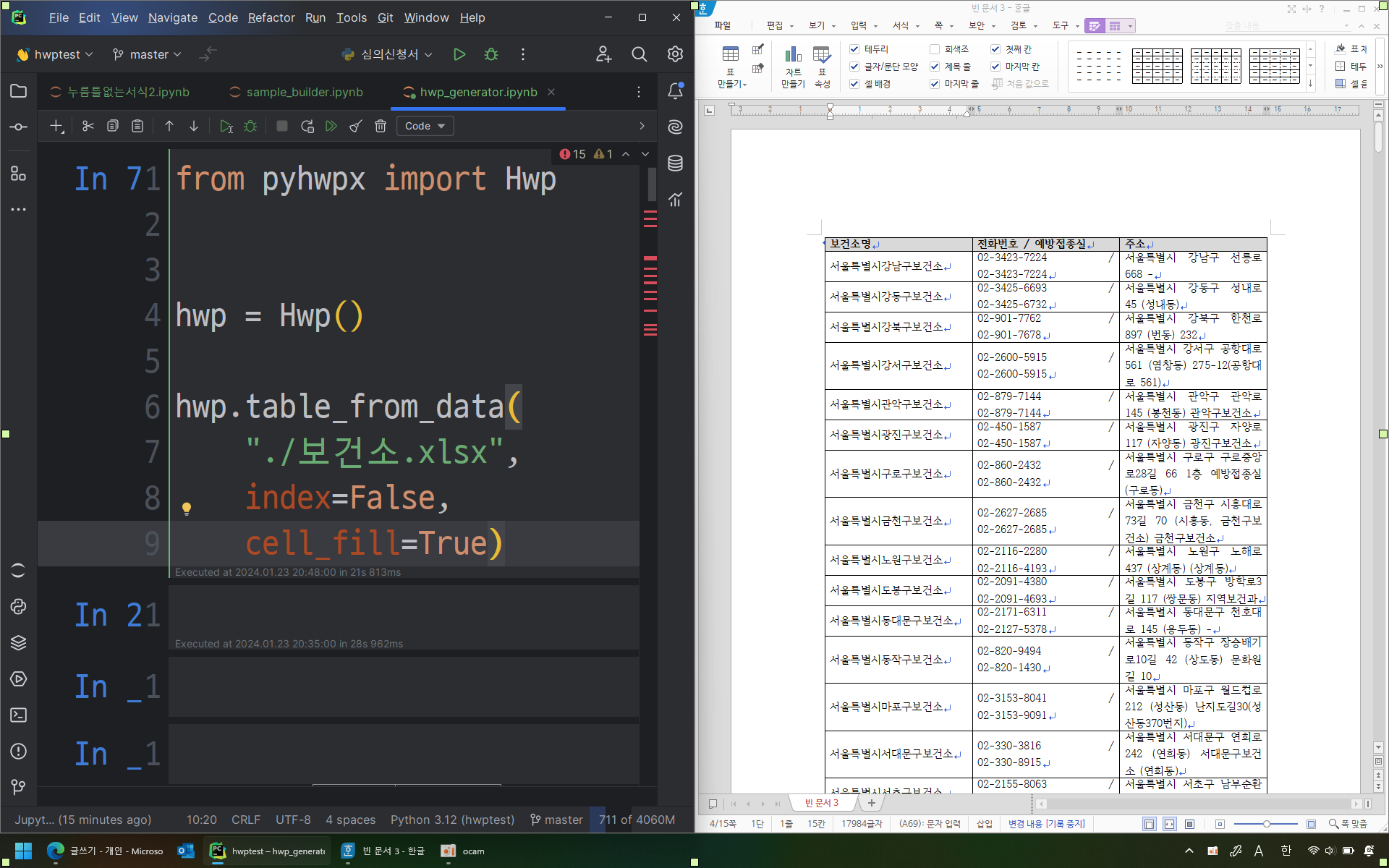The height and width of the screenshot is (868, 1389).
Task: Open the Refactor menu
Action: (x=271, y=17)
